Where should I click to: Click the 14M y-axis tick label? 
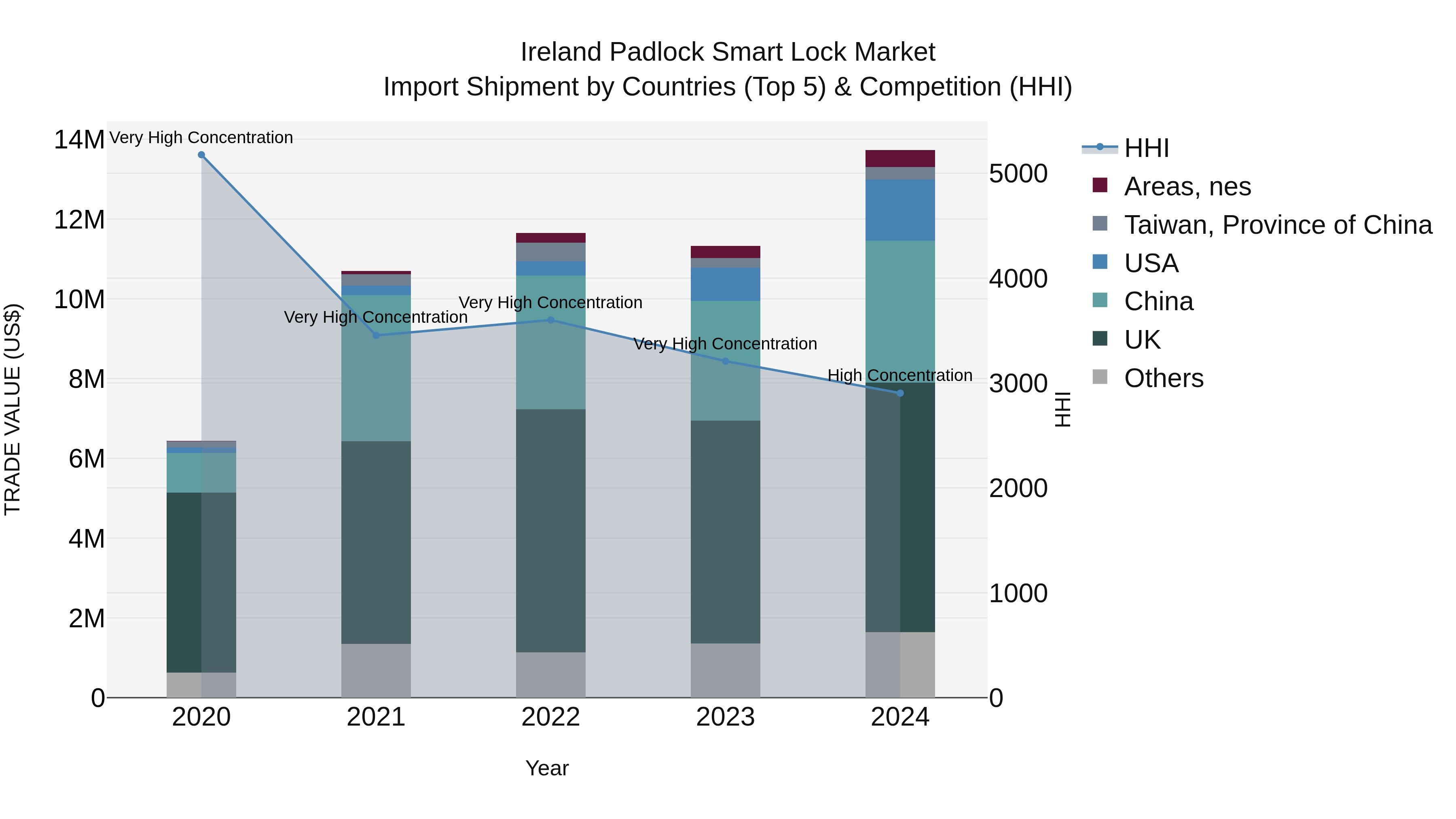tap(79, 140)
